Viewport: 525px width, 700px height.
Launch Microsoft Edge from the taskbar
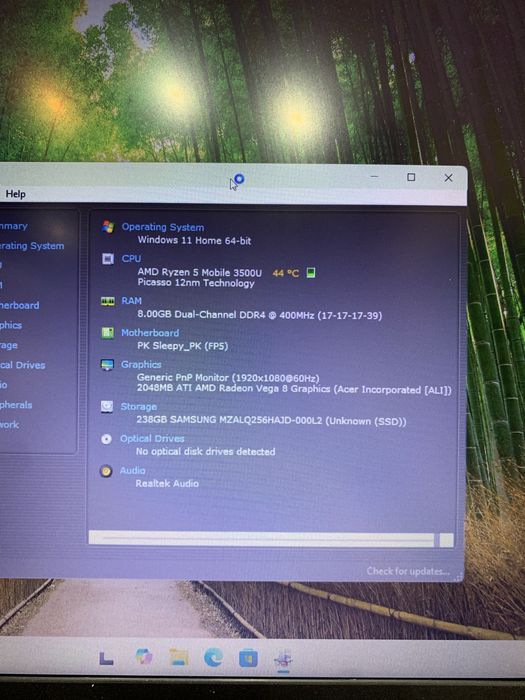[x=213, y=658]
